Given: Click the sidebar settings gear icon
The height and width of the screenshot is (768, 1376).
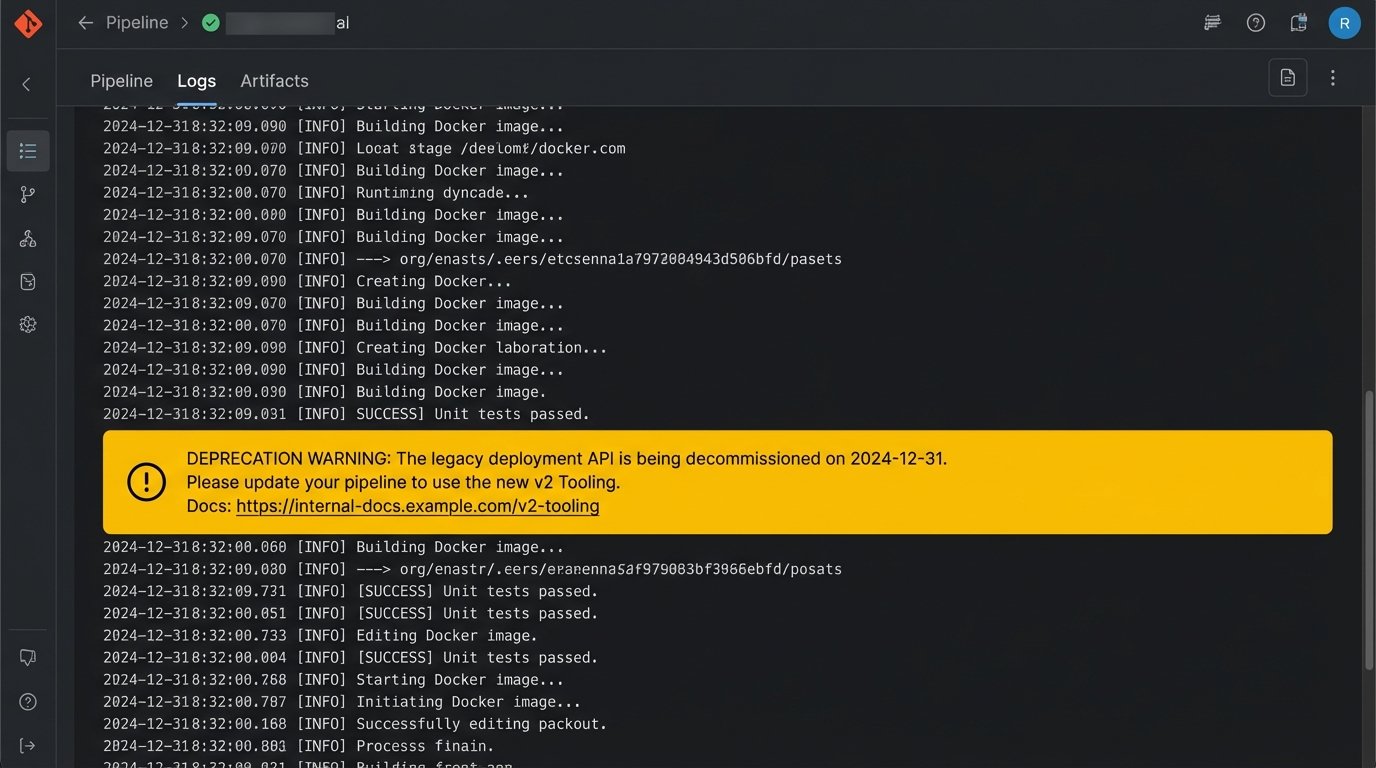Looking at the screenshot, I should [x=28, y=324].
